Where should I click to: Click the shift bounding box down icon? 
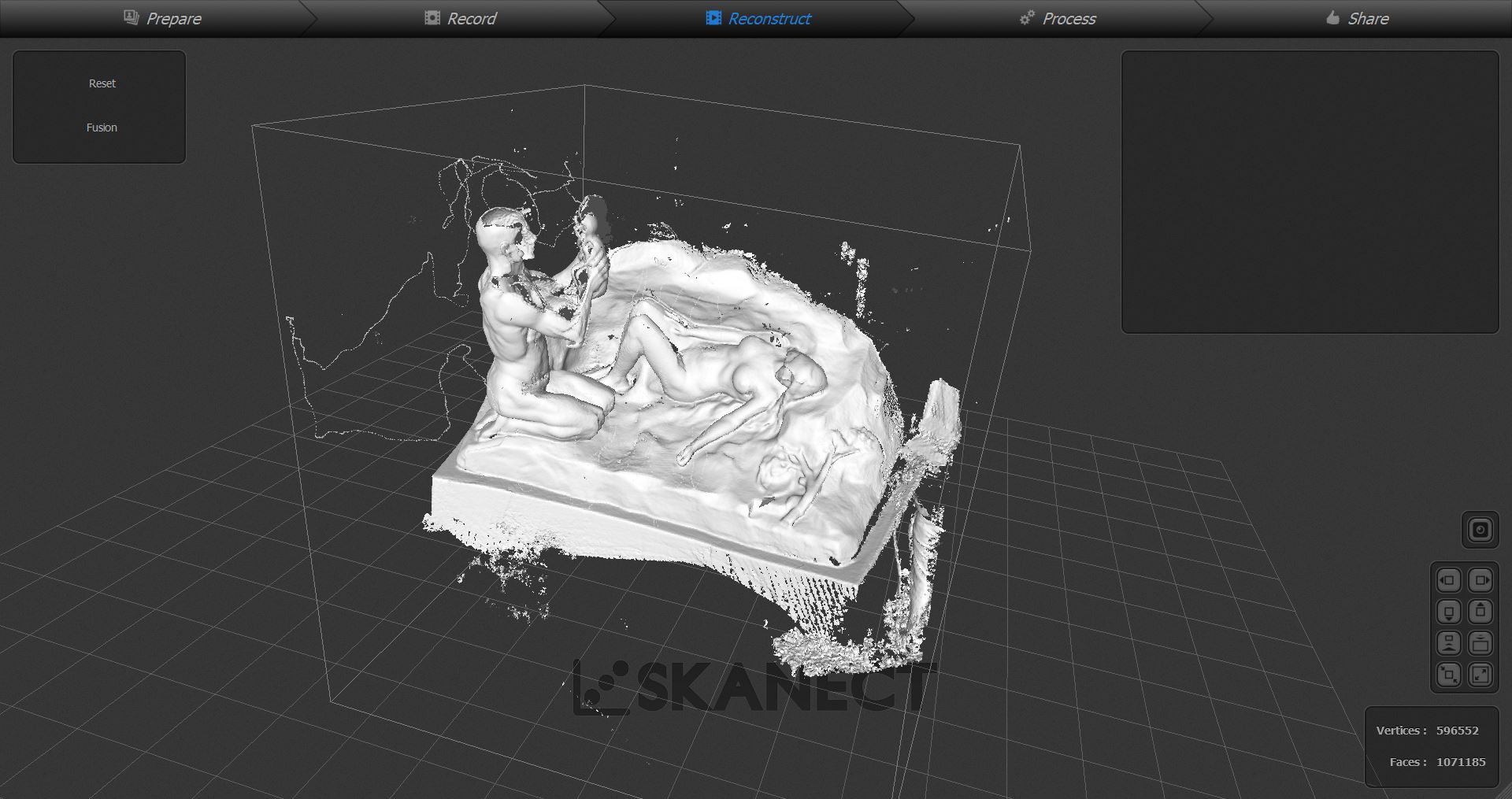point(1448,612)
